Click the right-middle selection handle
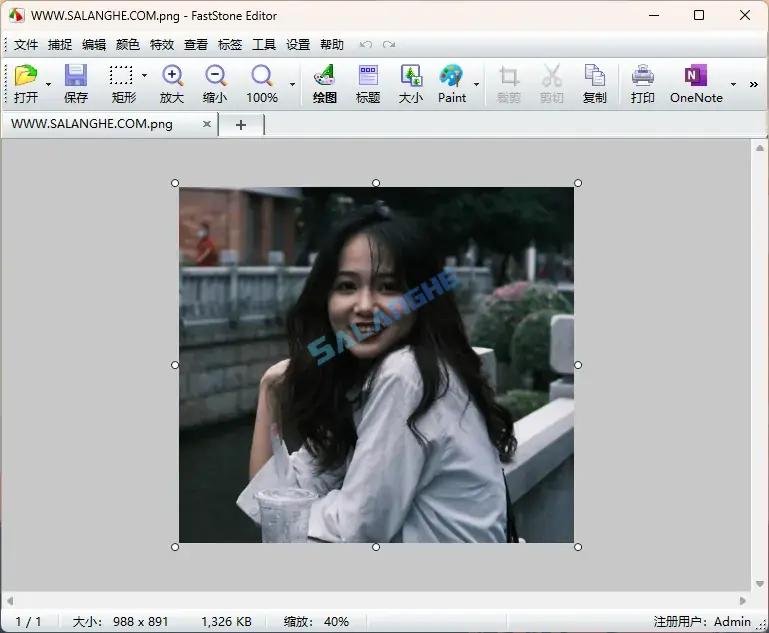Screen dimensions: 769x633 click(x=578, y=365)
